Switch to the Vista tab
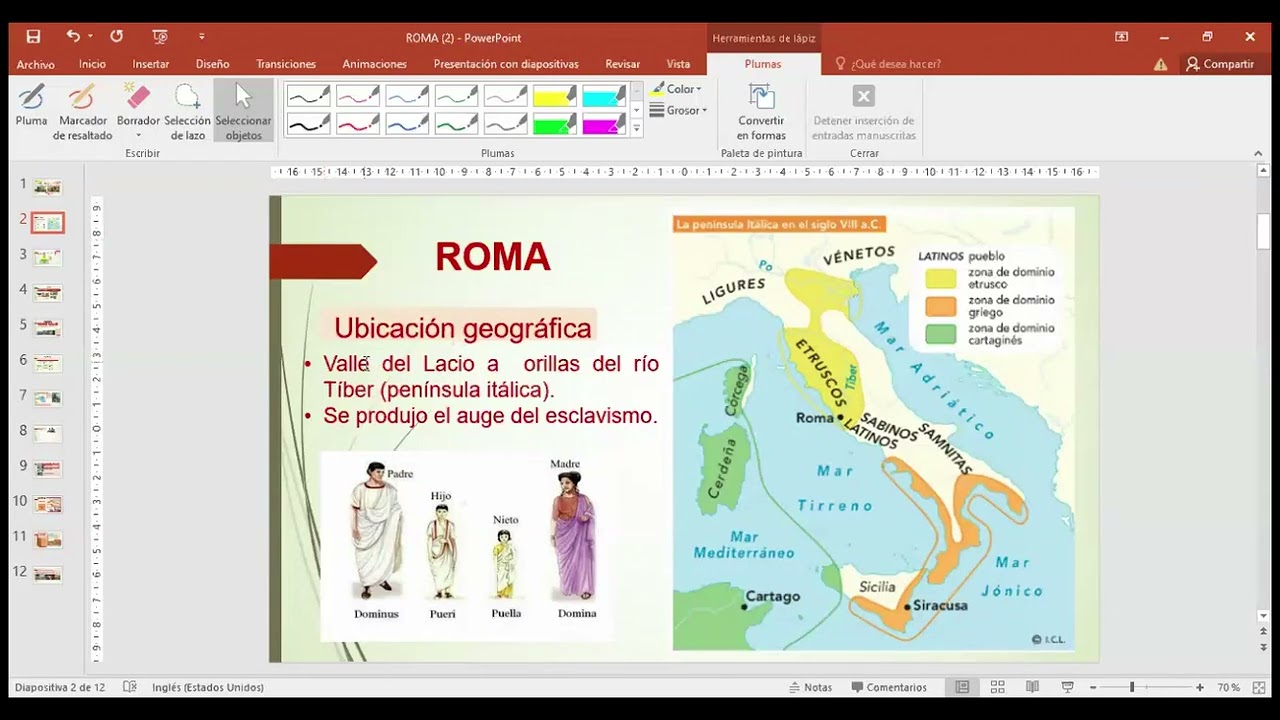The image size is (1280, 720). 678,64
